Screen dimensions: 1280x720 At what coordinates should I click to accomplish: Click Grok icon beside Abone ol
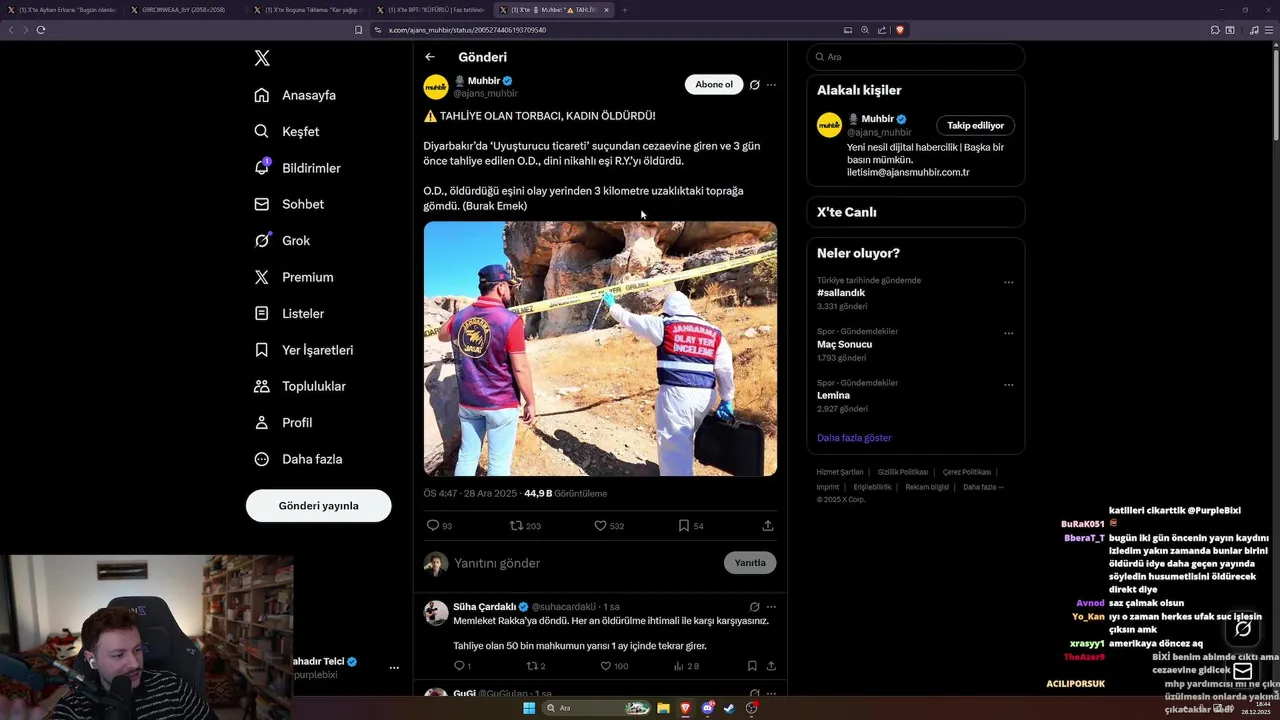[x=755, y=85]
